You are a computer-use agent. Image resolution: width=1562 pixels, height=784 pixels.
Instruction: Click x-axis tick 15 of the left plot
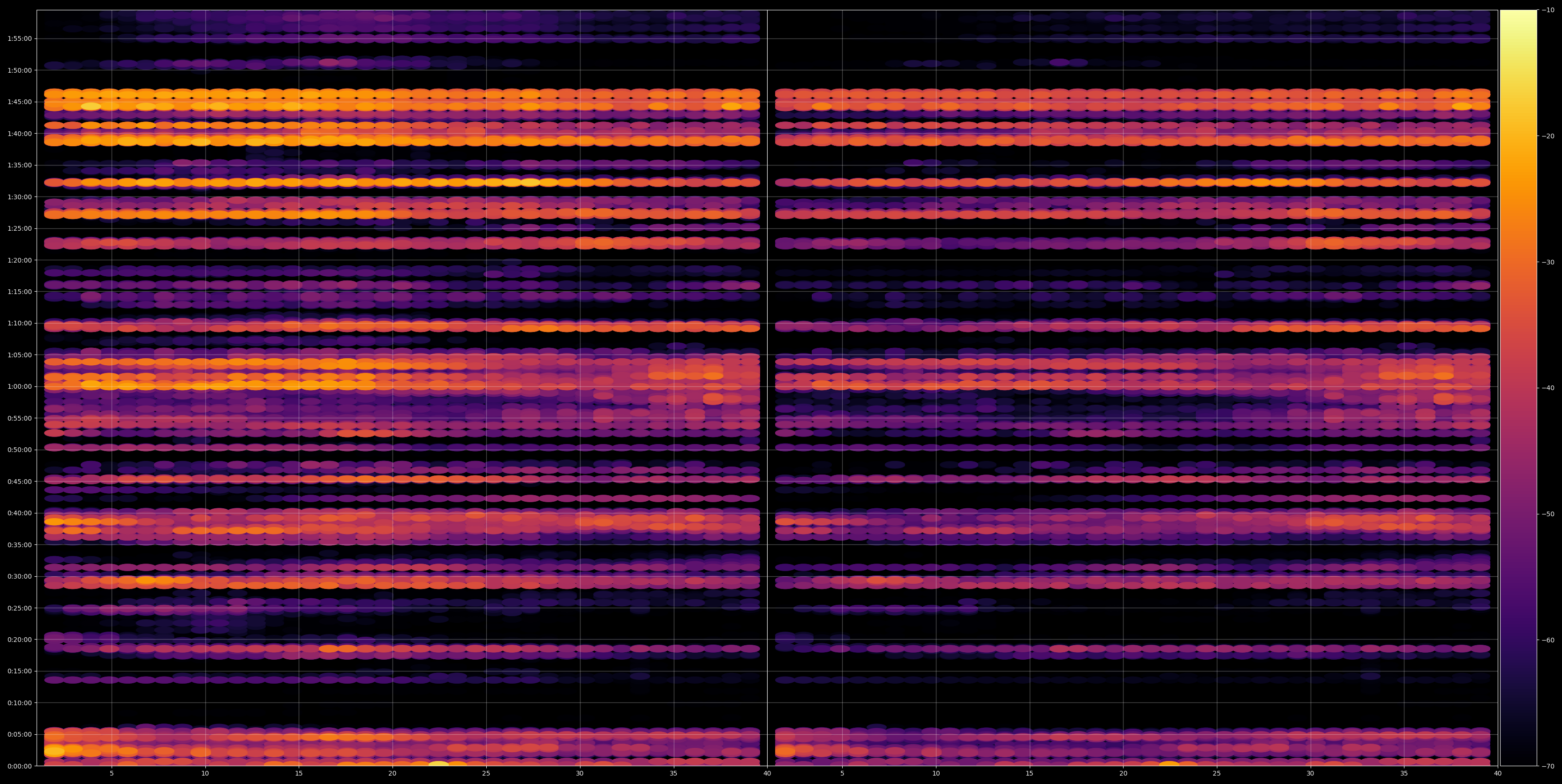coord(299,774)
